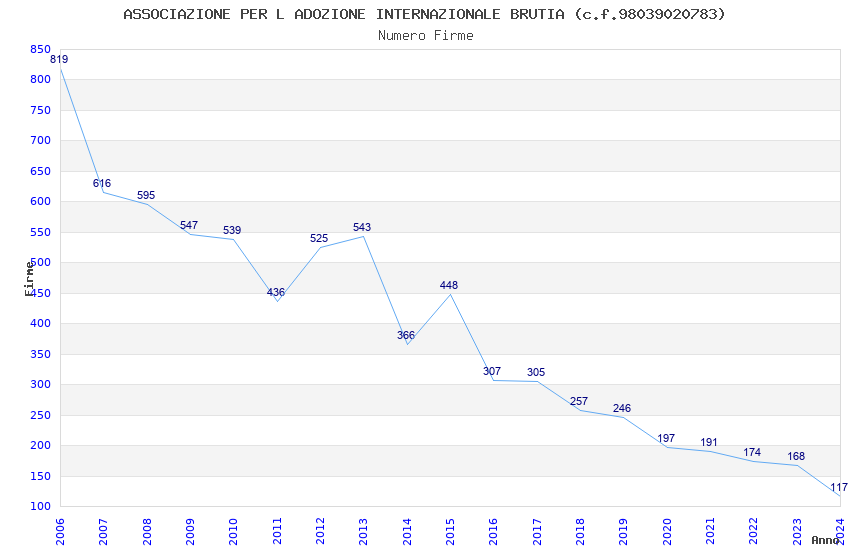
Task: Click the data label 305
Action: point(536,372)
